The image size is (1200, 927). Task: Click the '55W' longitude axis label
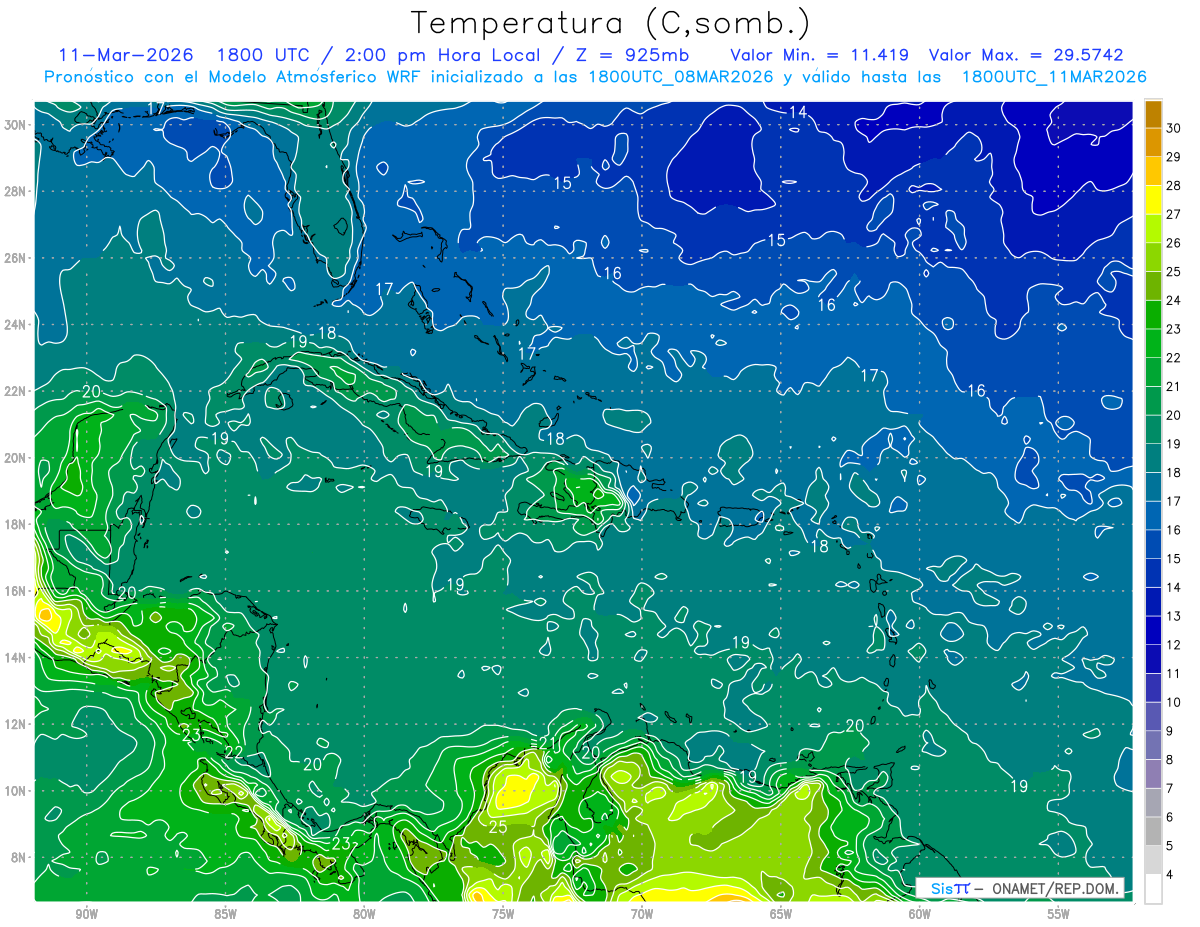(1059, 914)
